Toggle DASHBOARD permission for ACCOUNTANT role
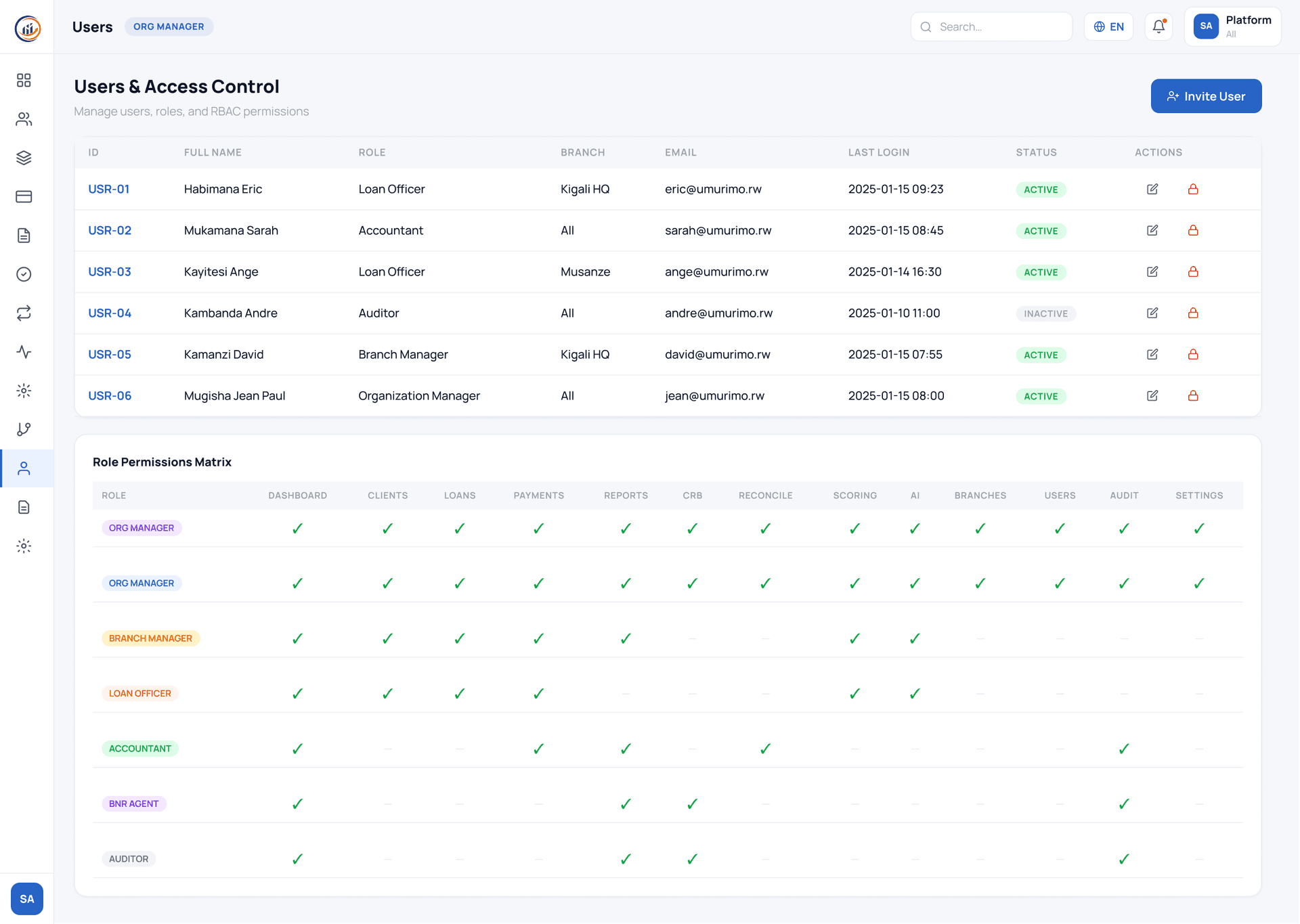1300x924 pixels. [297, 748]
